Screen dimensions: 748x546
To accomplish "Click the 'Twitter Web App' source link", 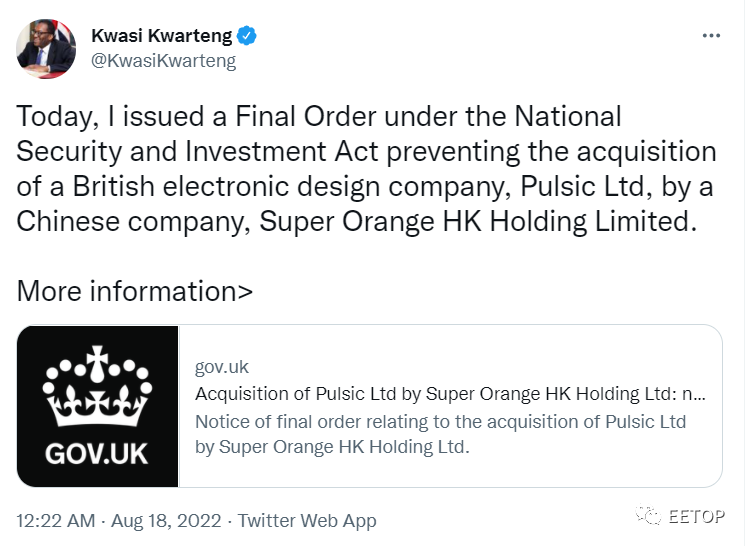I will click(x=307, y=520).
